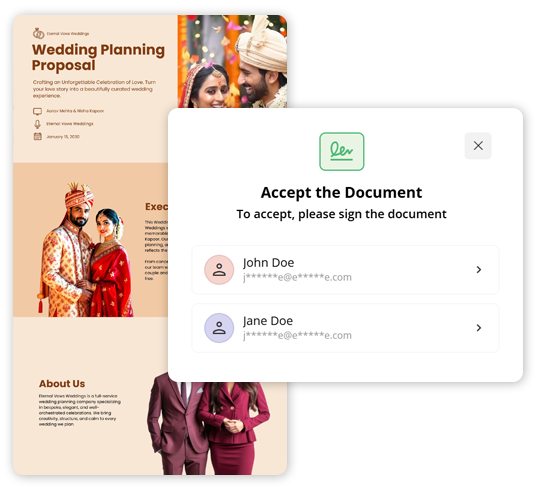The height and width of the screenshot is (490, 536).
Task: Click the wedding rings logo icon
Action: coord(38,33)
